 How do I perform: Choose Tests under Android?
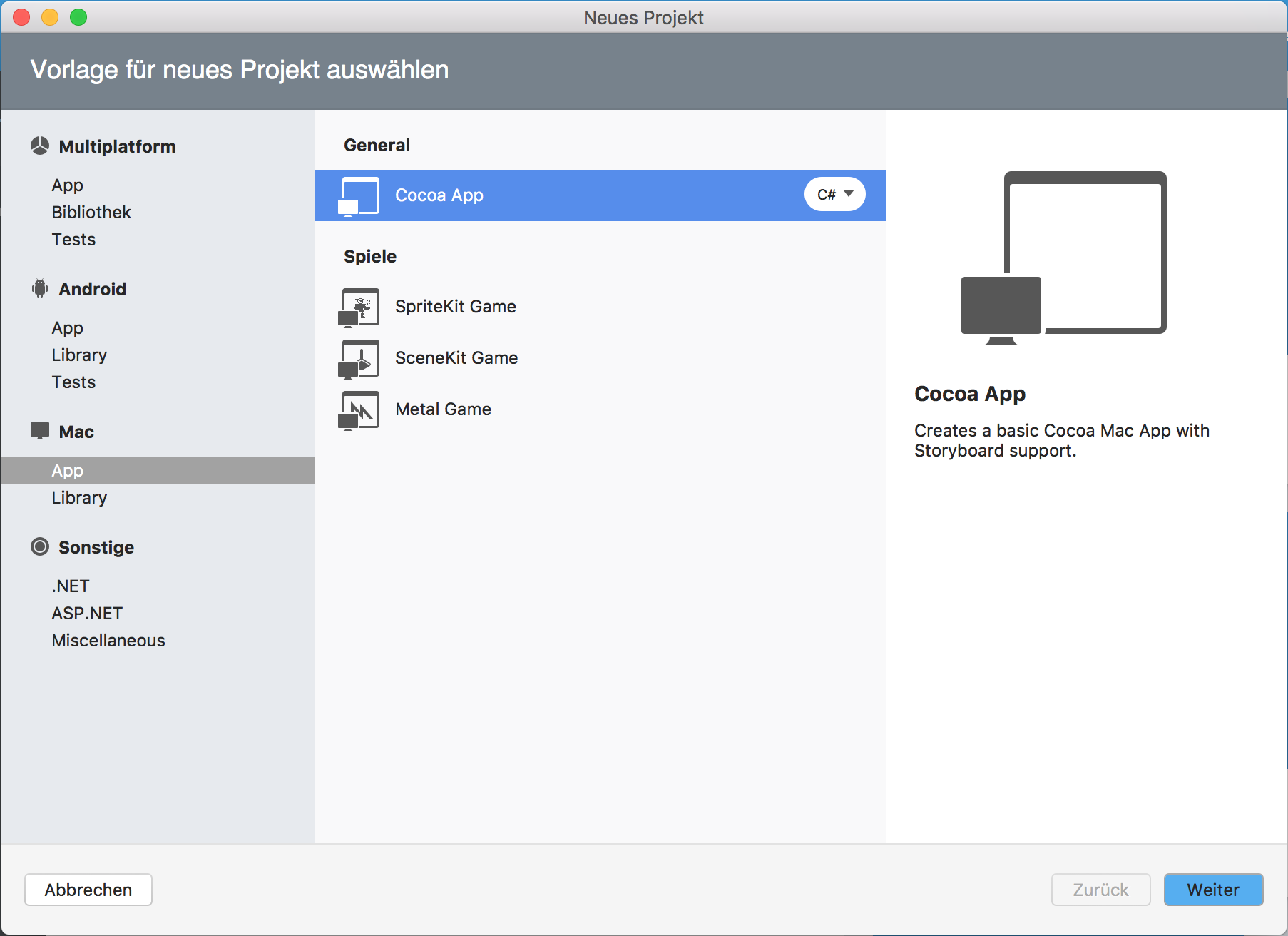[x=73, y=382]
